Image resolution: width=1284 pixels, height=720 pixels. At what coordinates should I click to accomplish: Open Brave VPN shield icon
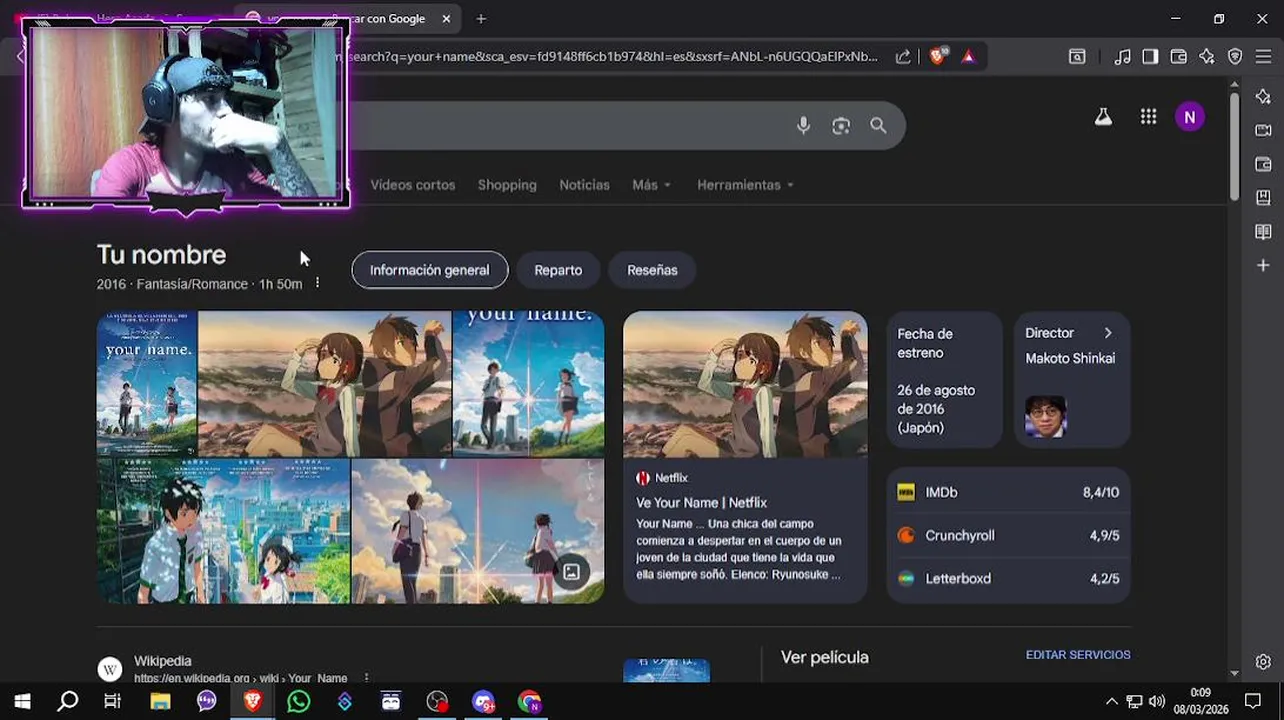[x=1235, y=57]
